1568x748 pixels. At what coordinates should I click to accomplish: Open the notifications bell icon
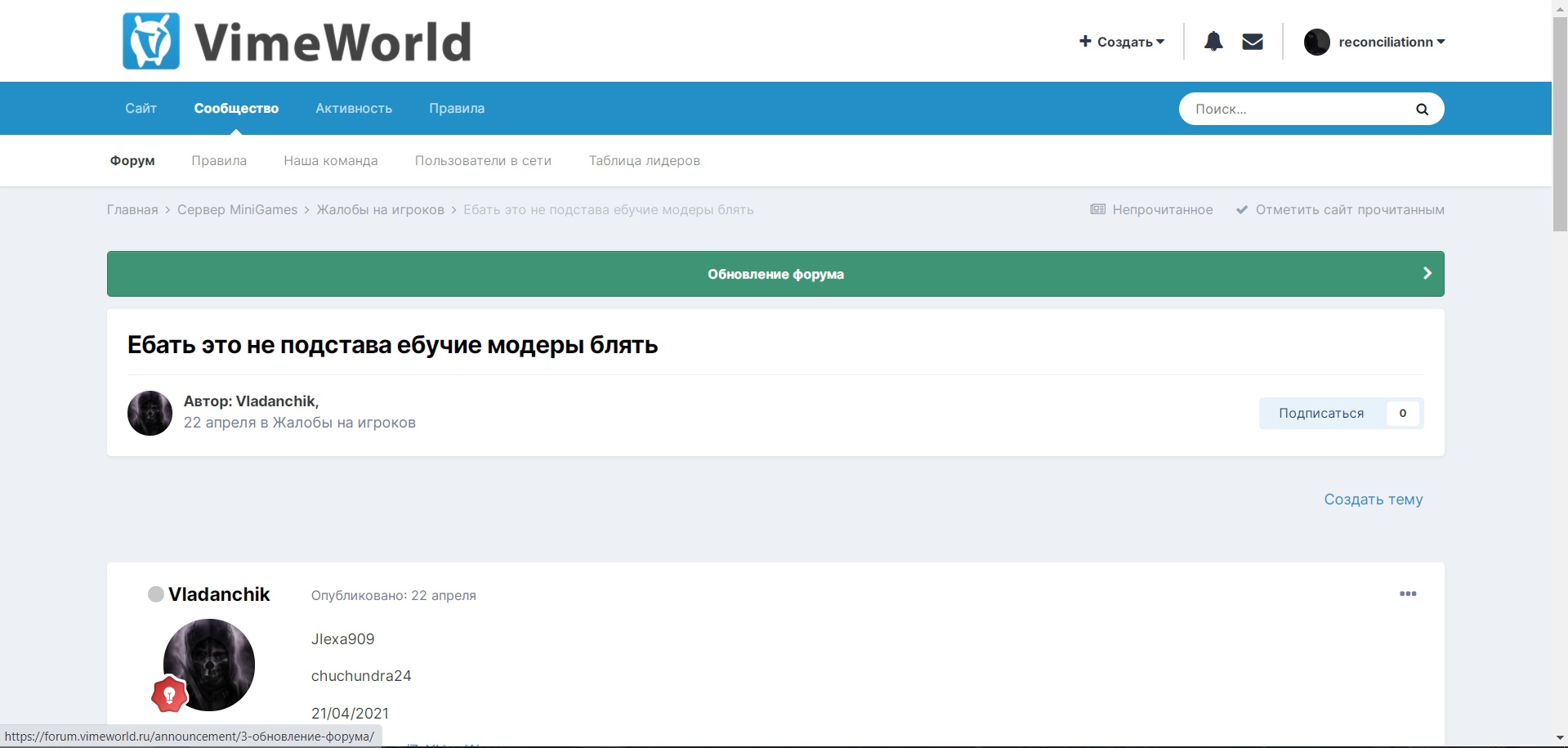tap(1213, 41)
